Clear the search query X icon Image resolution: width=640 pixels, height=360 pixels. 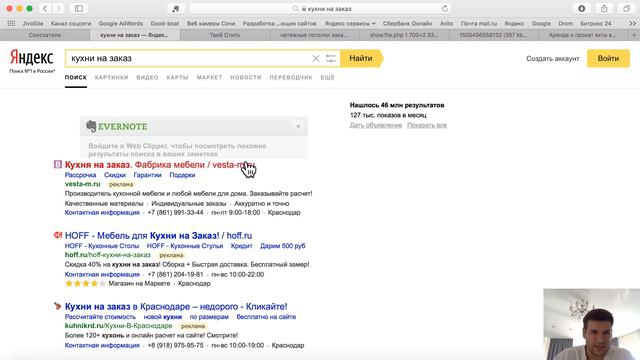point(316,58)
